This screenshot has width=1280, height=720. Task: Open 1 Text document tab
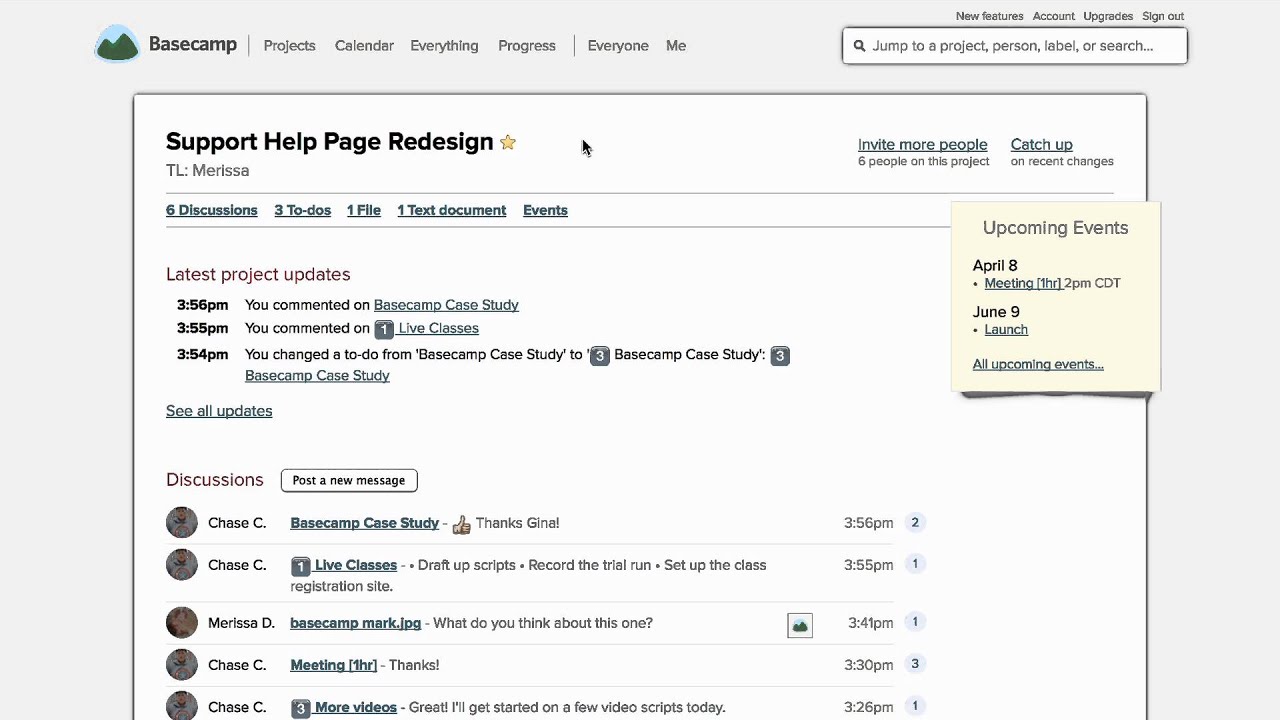pos(452,210)
